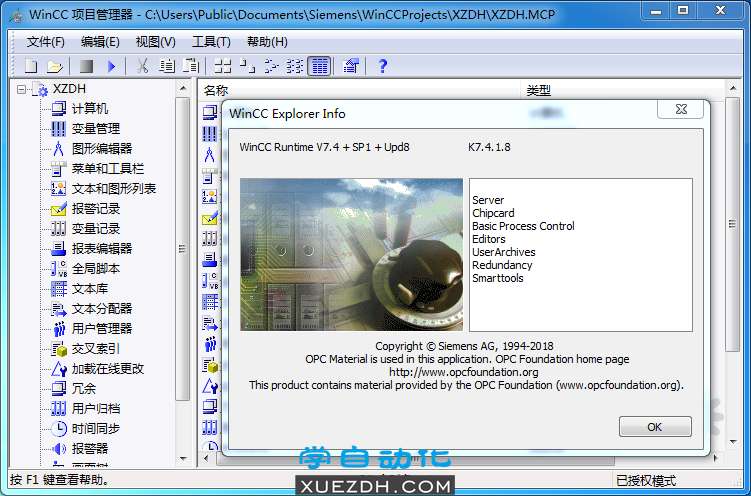Select 交叉索引 tree node
This screenshot has width=751, height=496.
pyautogui.click(x=96, y=349)
